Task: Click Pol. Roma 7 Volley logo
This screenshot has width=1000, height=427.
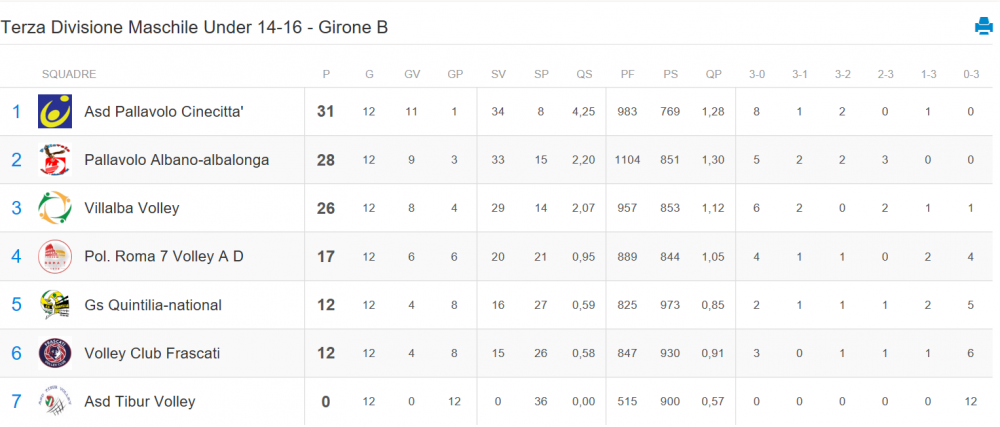Action: [55, 257]
